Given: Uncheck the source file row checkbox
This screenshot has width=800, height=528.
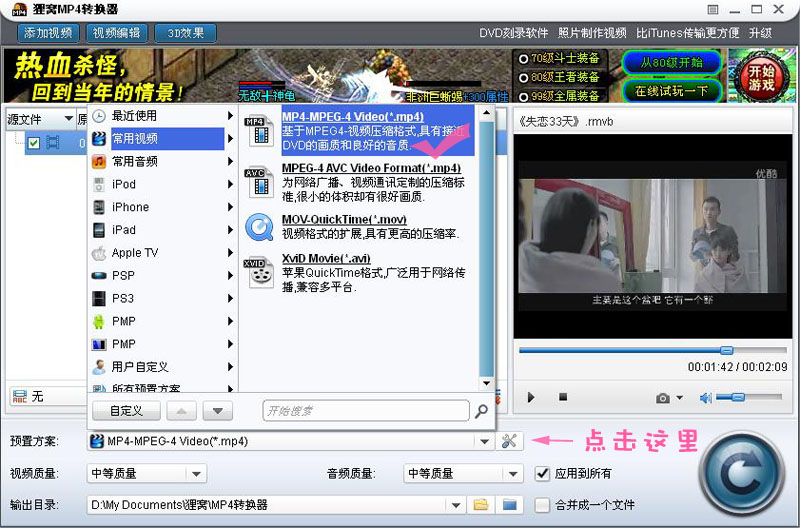Looking at the screenshot, I should (34, 143).
